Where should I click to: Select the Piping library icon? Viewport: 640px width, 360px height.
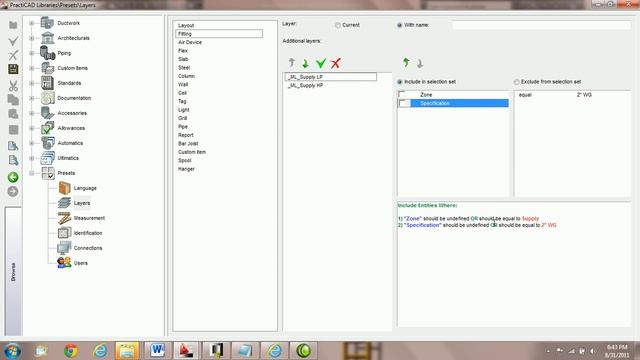pos(47,53)
